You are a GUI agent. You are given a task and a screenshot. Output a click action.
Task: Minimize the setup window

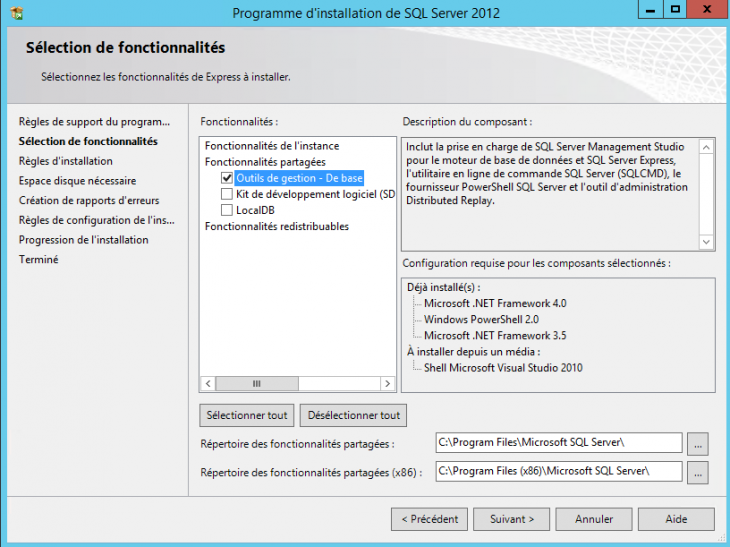click(650, 9)
